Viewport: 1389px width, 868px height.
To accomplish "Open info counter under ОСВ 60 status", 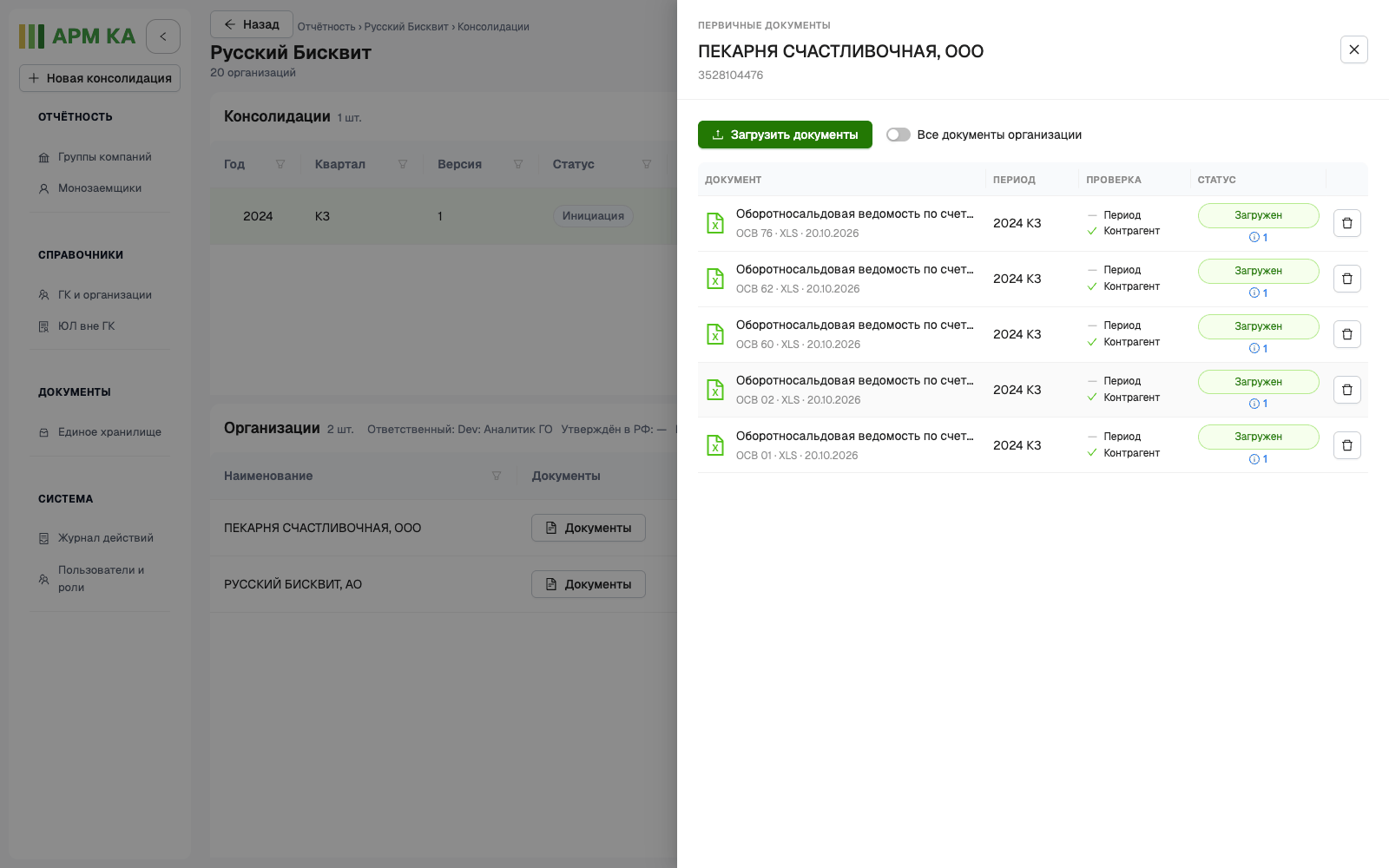I will tap(1258, 348).
